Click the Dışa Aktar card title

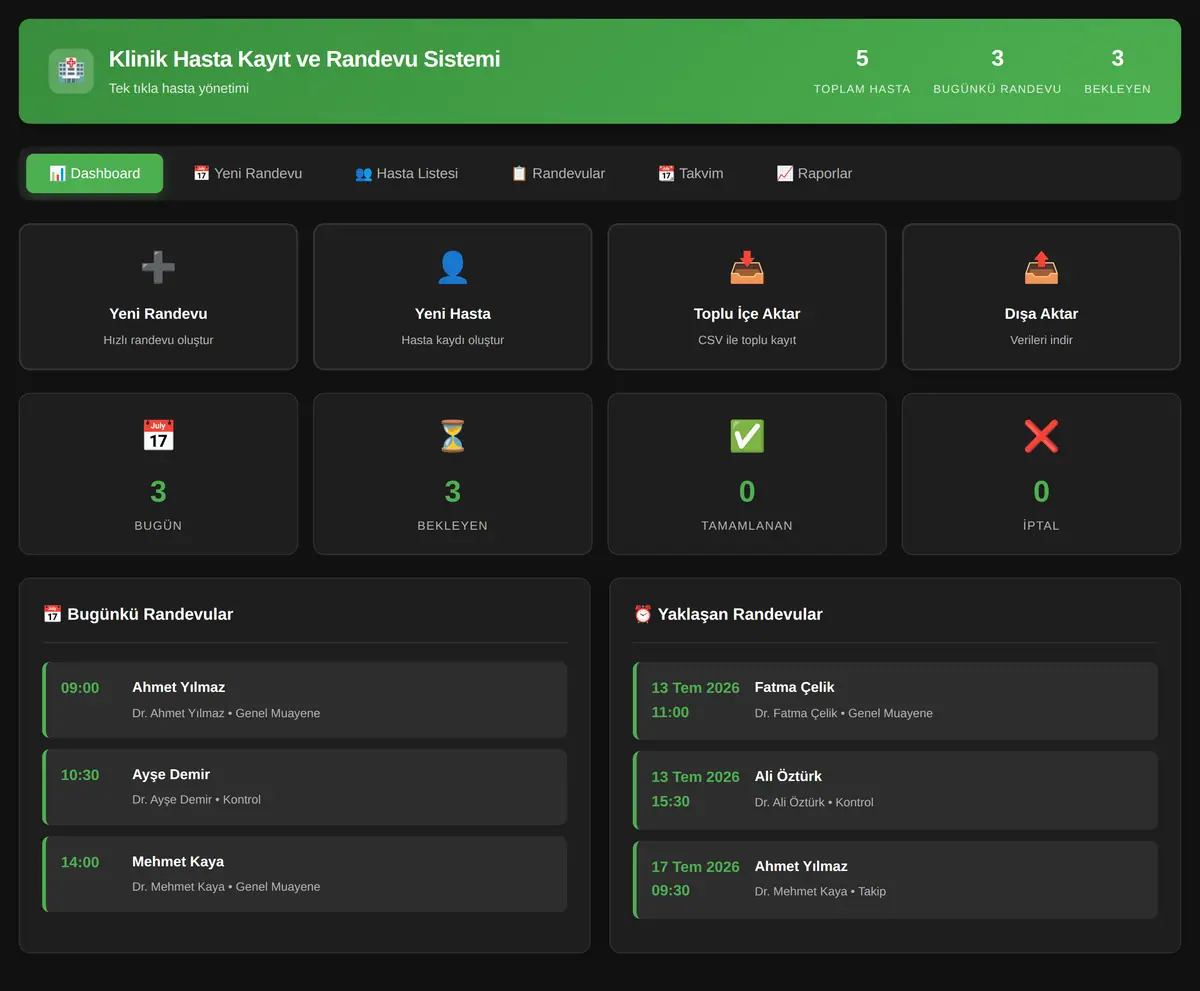pos(1041,314)
